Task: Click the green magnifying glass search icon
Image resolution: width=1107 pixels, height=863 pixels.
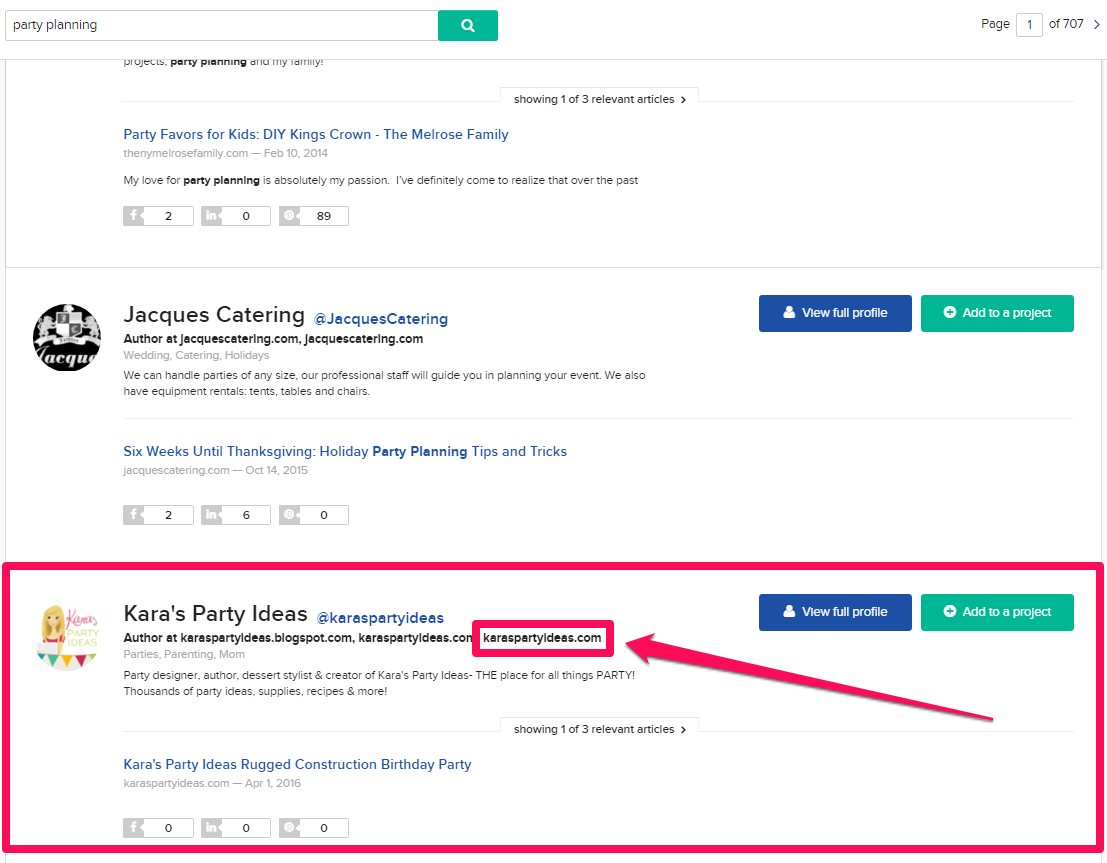Action: click(x=467, y=25)
